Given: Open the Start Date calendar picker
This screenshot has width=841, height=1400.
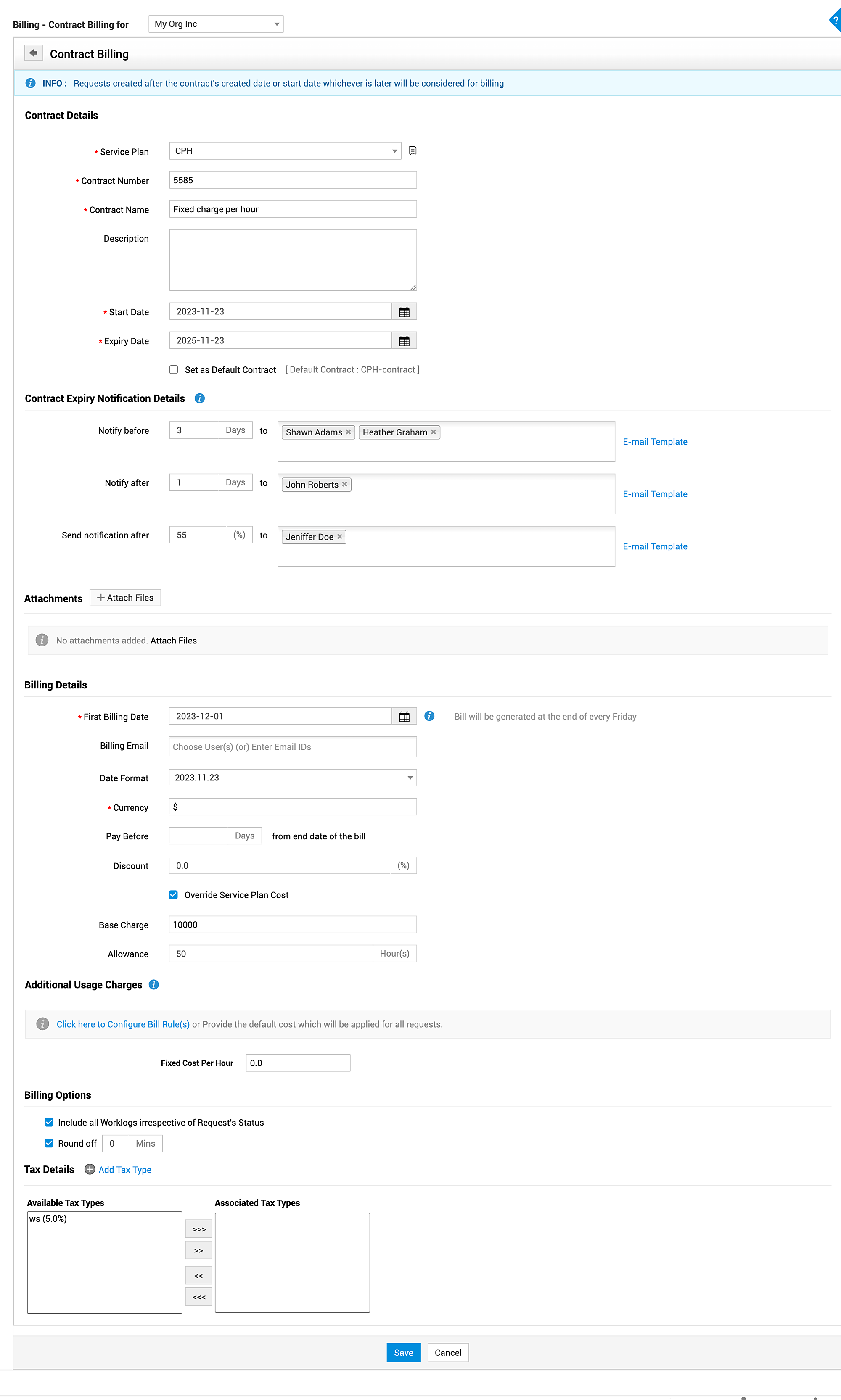Looking at the screenshot, I should 404,311.
